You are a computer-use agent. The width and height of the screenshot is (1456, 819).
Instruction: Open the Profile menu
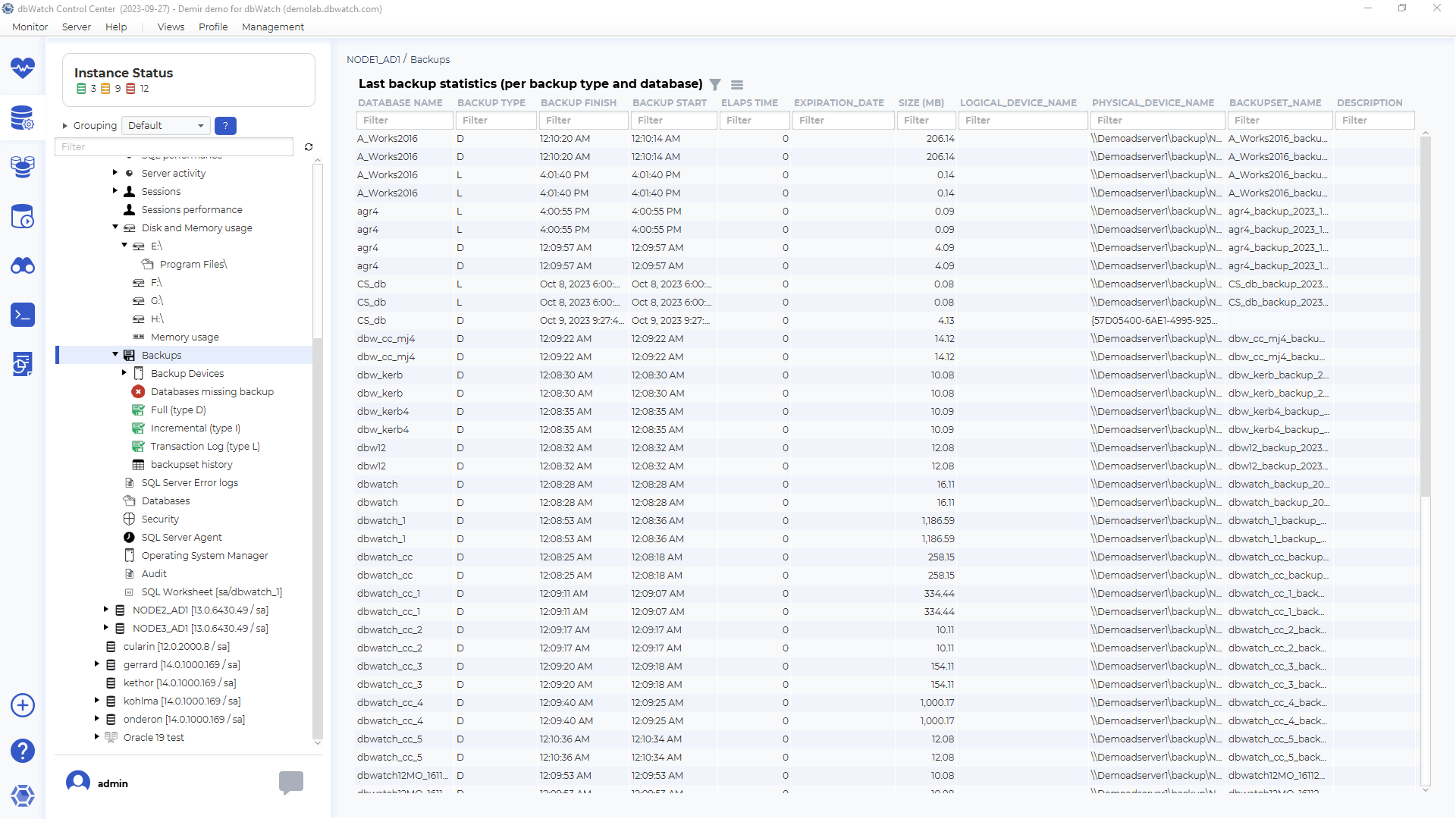pyautogui.click(x=213, y=27)
